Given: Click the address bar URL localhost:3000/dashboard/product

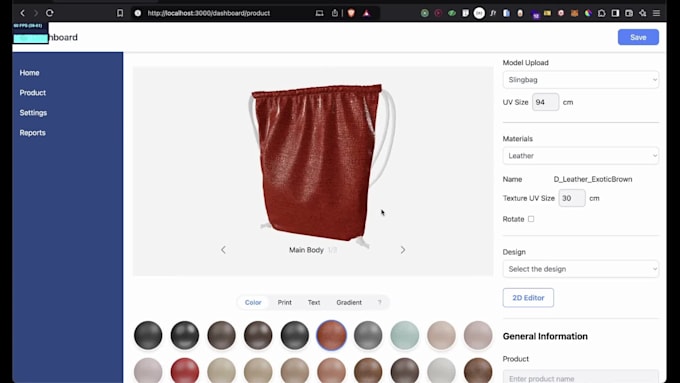Looking at the screenshot, I should tap(209, 13).
